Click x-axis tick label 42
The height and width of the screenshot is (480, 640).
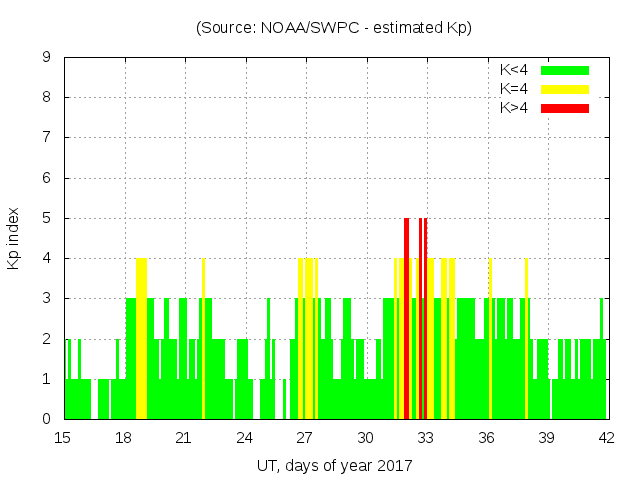(x=606, y=437)
